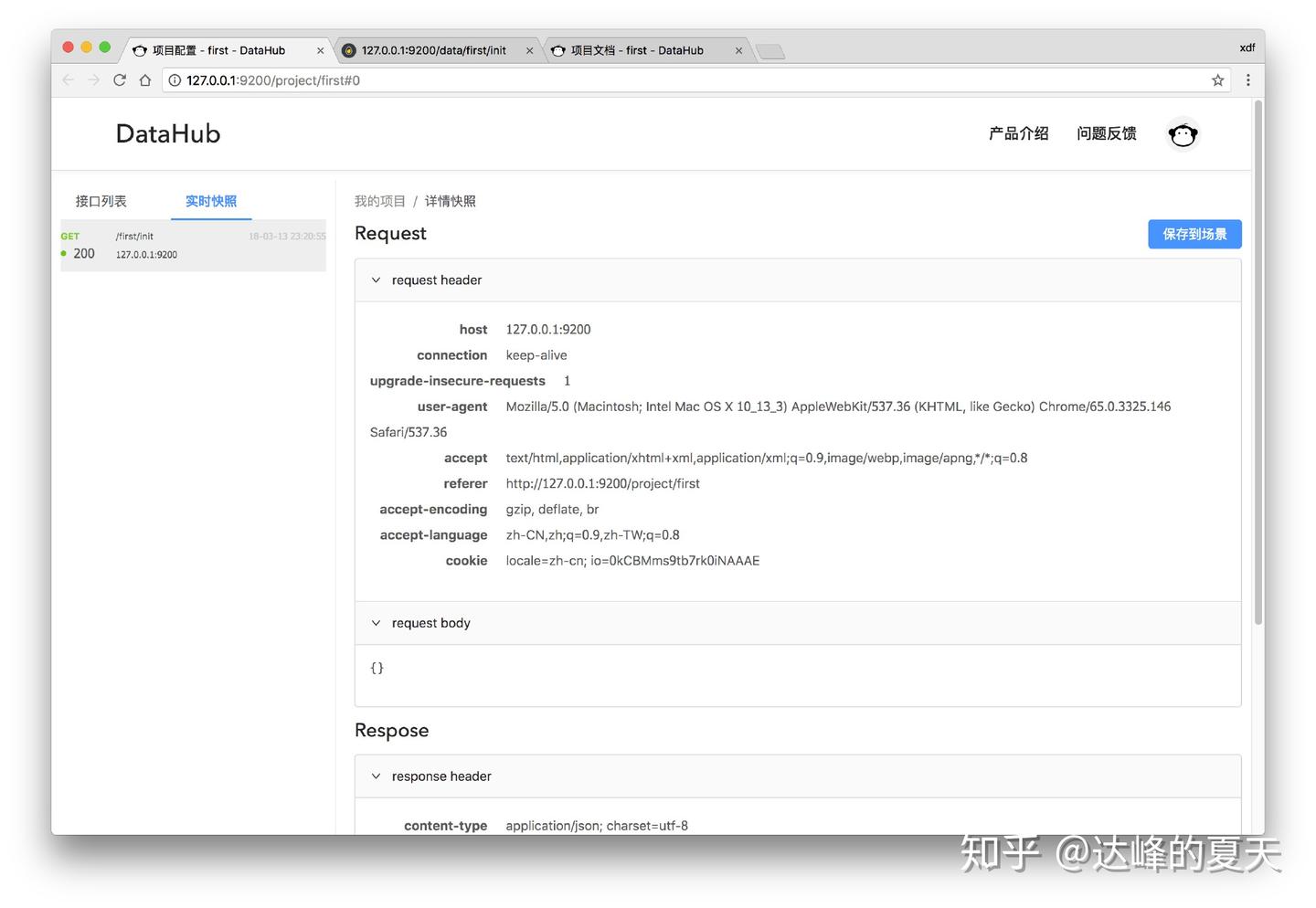
Task: Click host value 127.0.0.1:9200
Action: coord(548,330)
